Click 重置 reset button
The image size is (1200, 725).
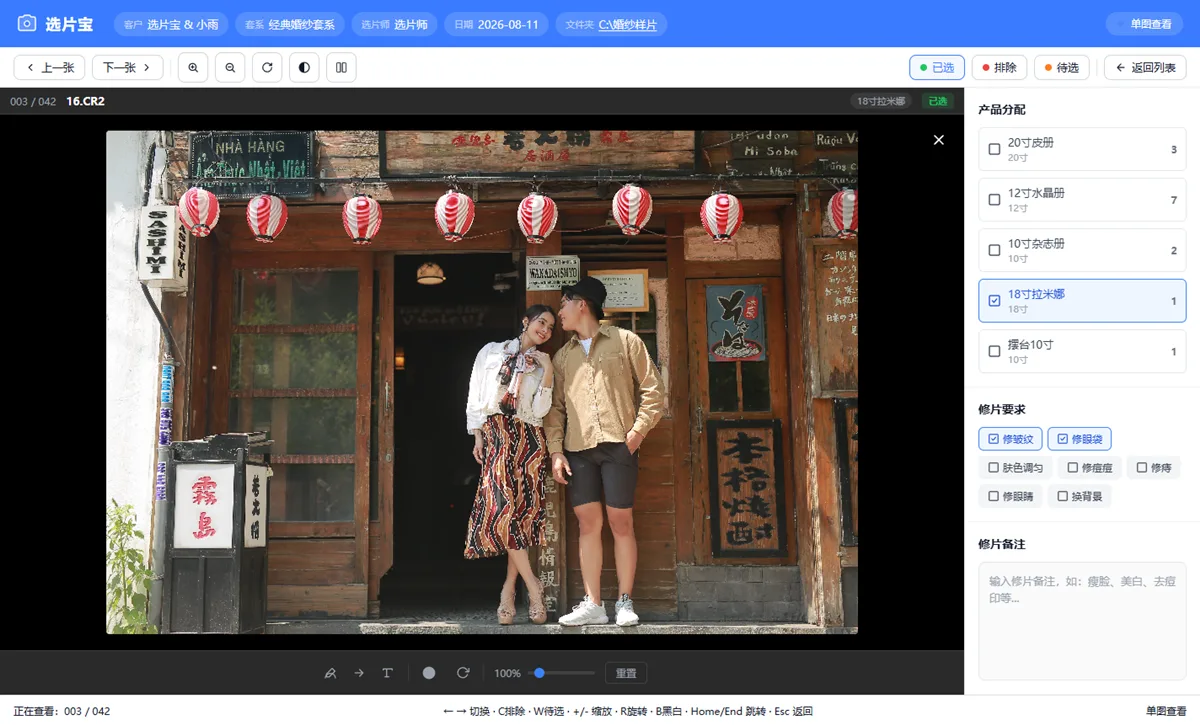626,673
